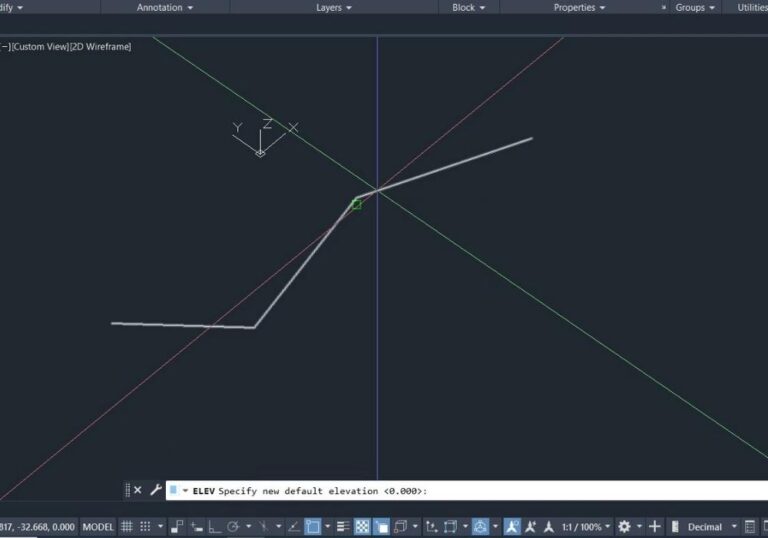Open command line Customize wrench icon
The width and height of the screenshot is (768, 538).
[x=156, y=489]
